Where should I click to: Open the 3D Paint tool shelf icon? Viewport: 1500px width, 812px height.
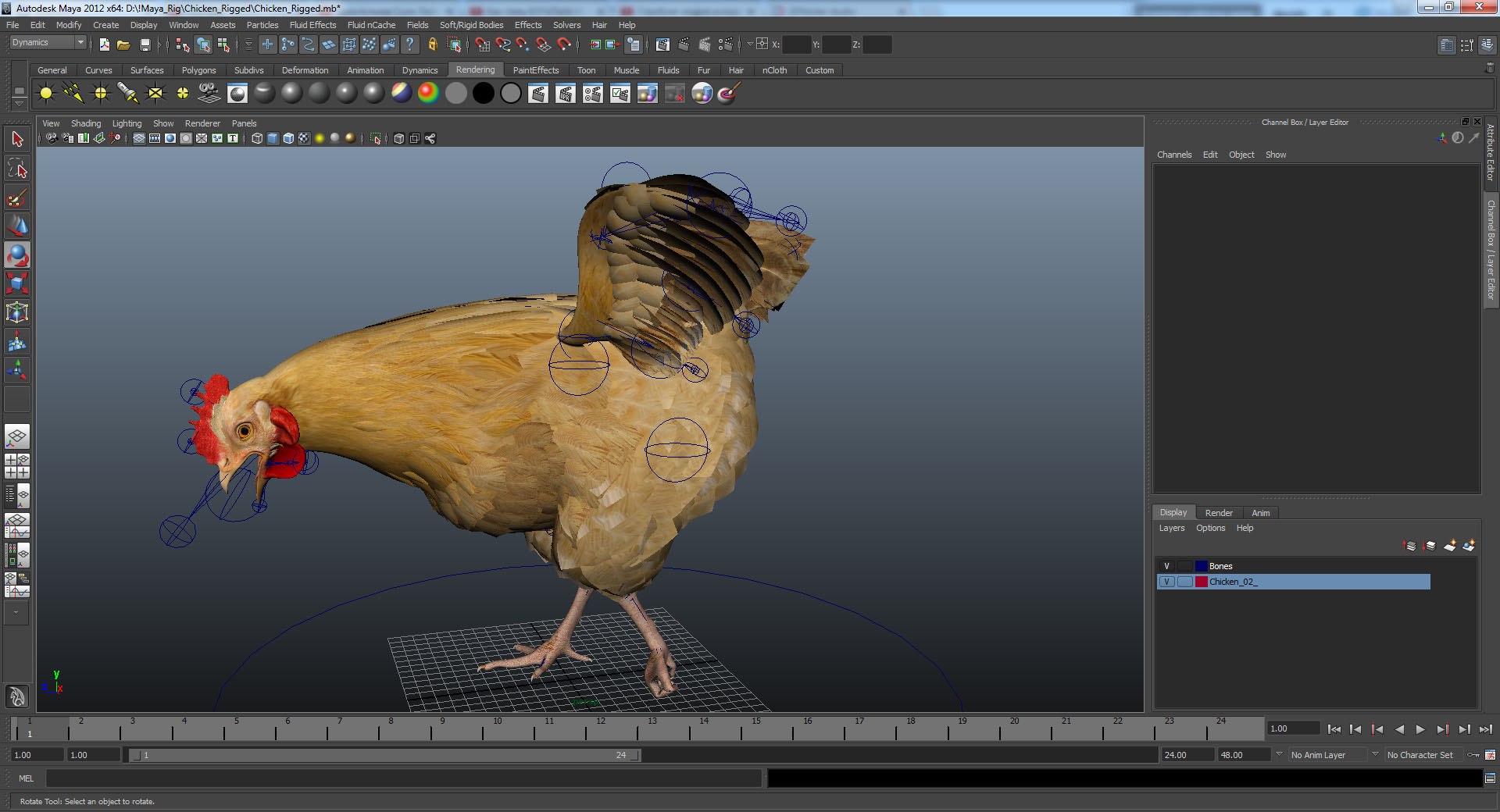coord(729,94)
